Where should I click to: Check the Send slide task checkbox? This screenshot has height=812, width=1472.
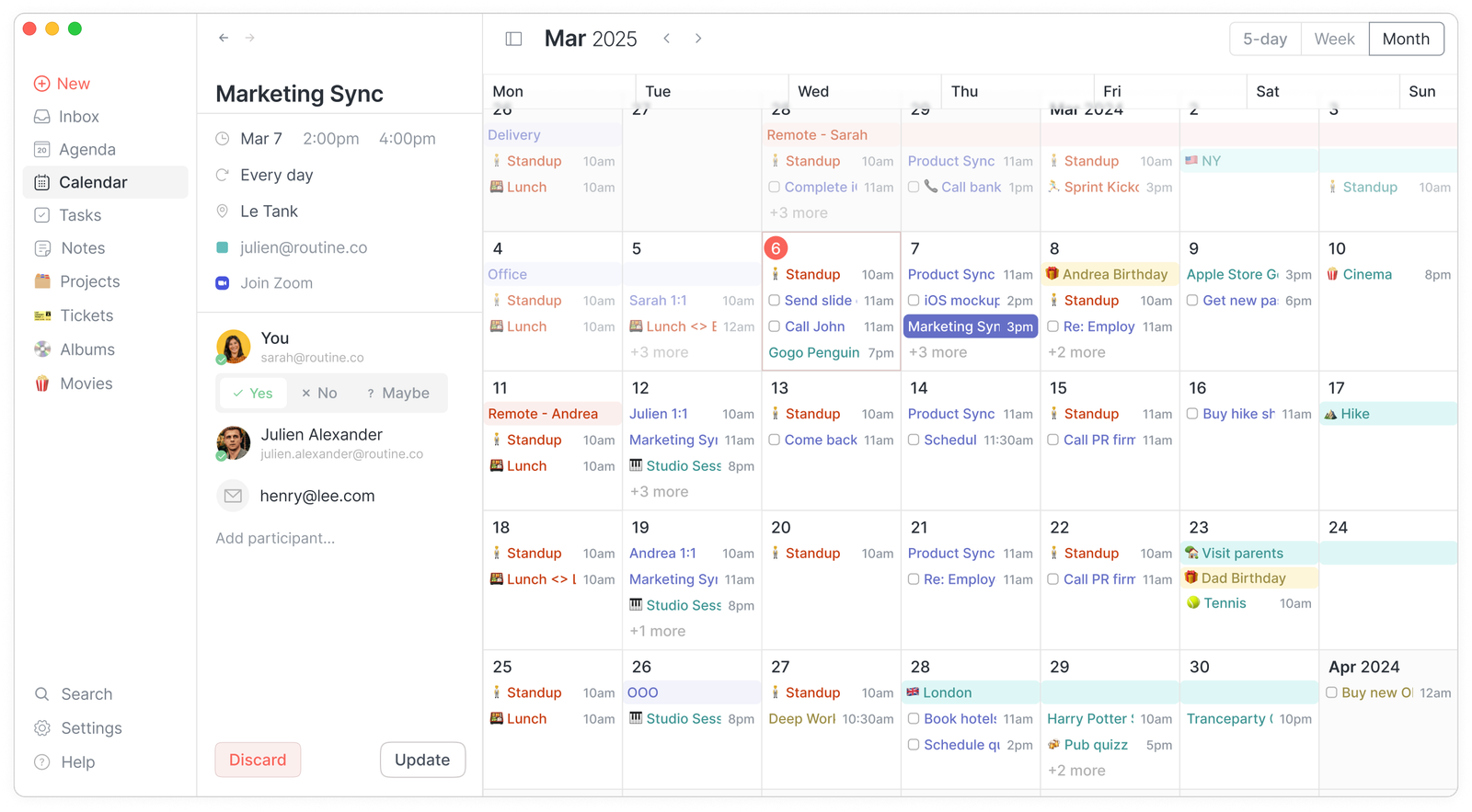pos(775,301)
